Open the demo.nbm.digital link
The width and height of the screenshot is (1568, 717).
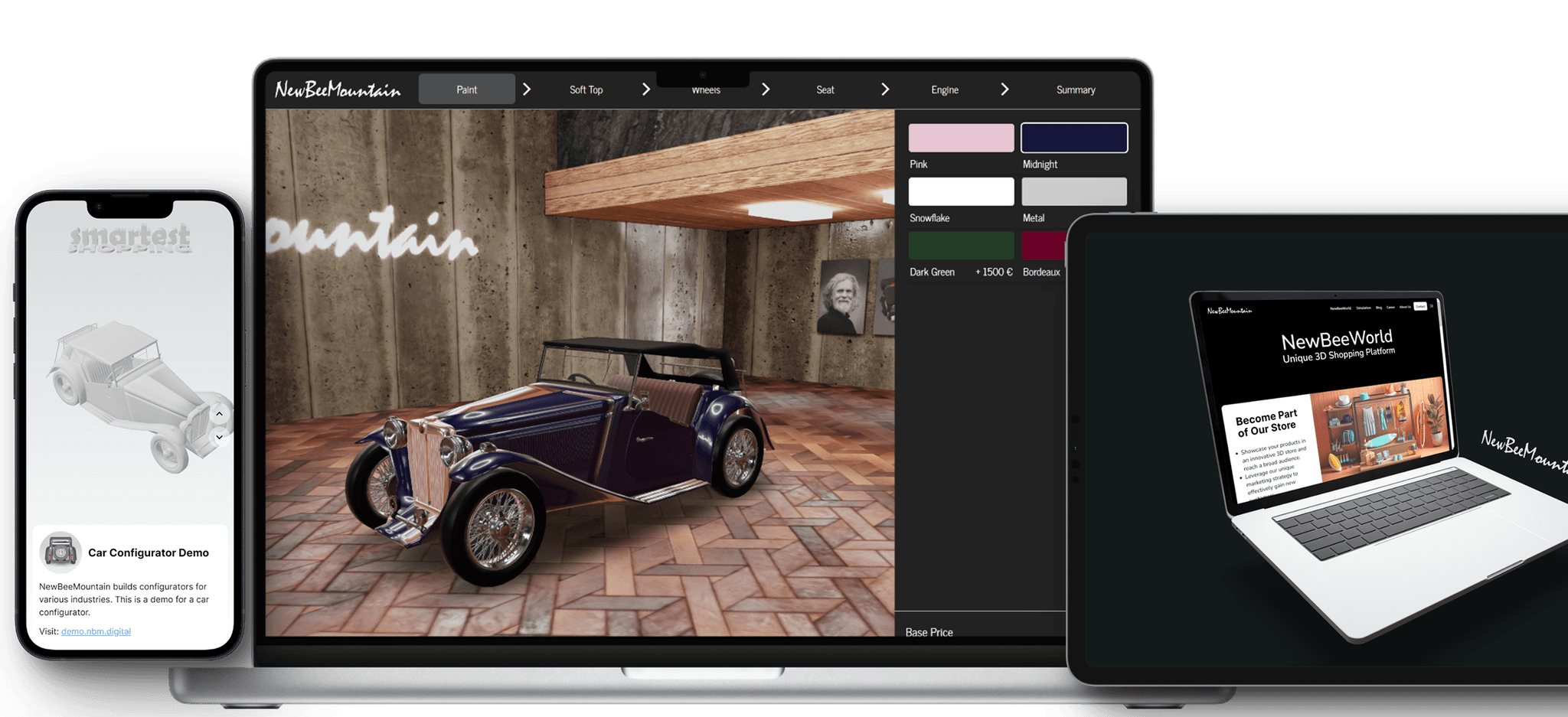(x=96, y=631)
